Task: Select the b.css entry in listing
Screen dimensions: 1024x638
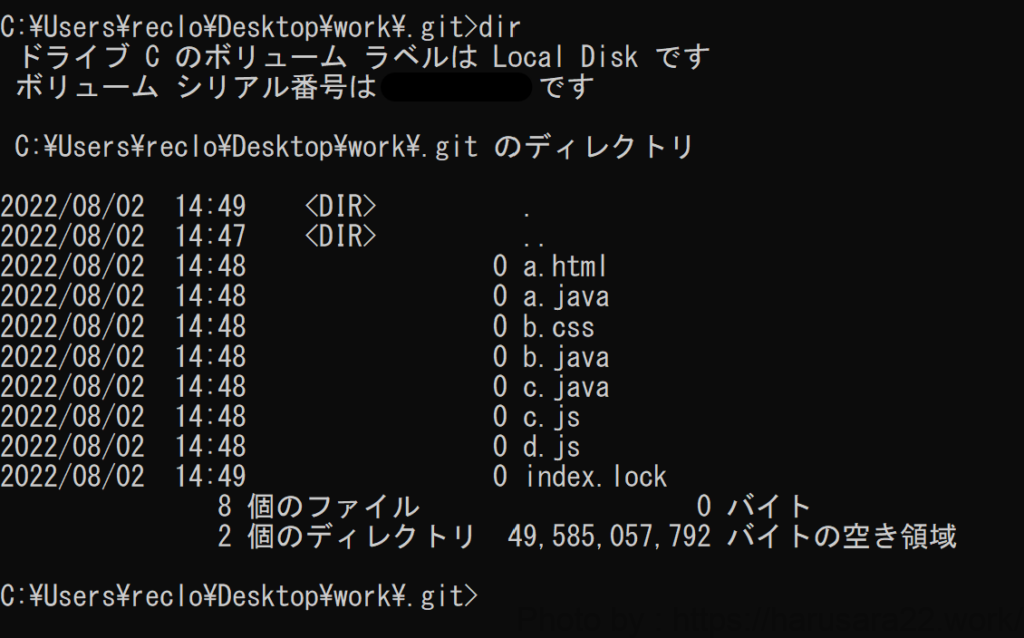Action: (559, 327)
